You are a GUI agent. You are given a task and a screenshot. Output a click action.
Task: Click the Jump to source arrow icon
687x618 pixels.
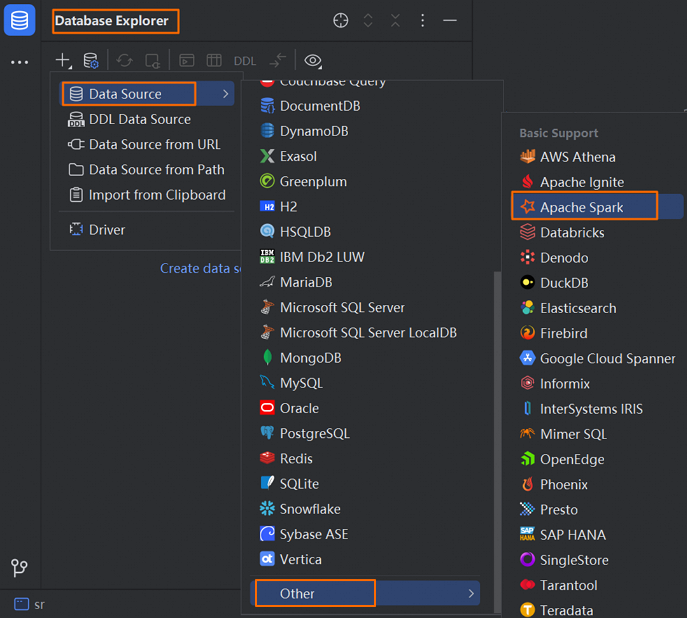[x=277, y=60]
